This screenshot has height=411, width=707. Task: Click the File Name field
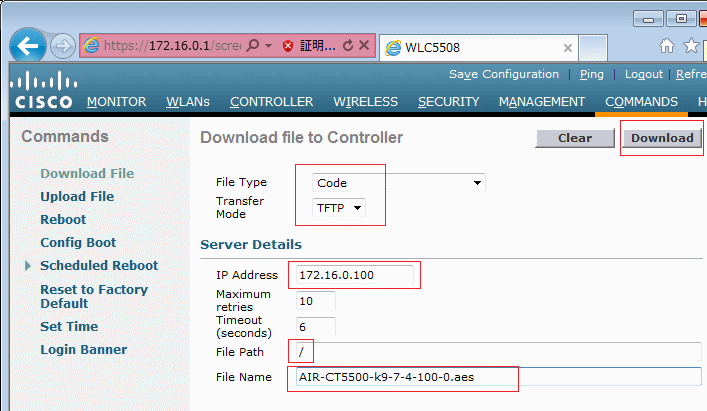pos(499,377)
